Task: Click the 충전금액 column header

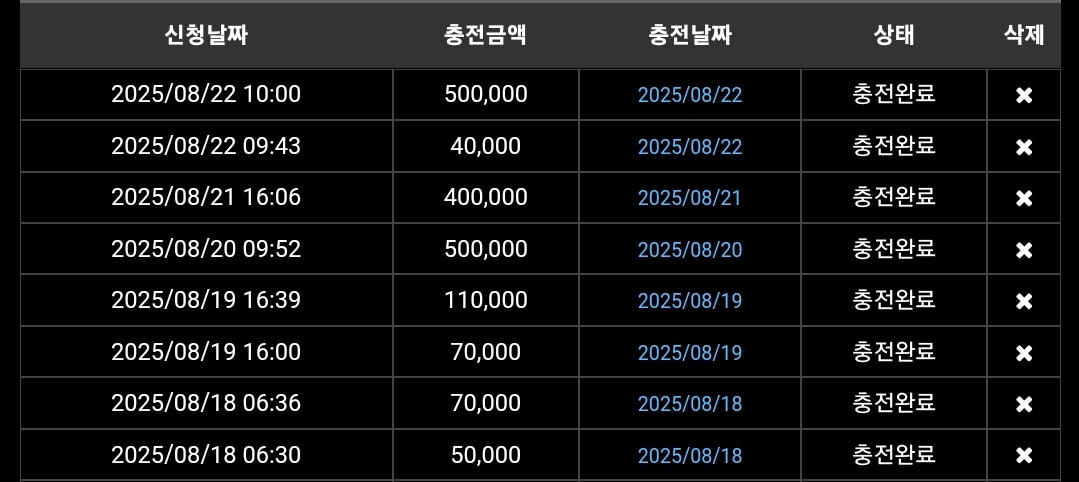Action: click(x=485, y=36)
